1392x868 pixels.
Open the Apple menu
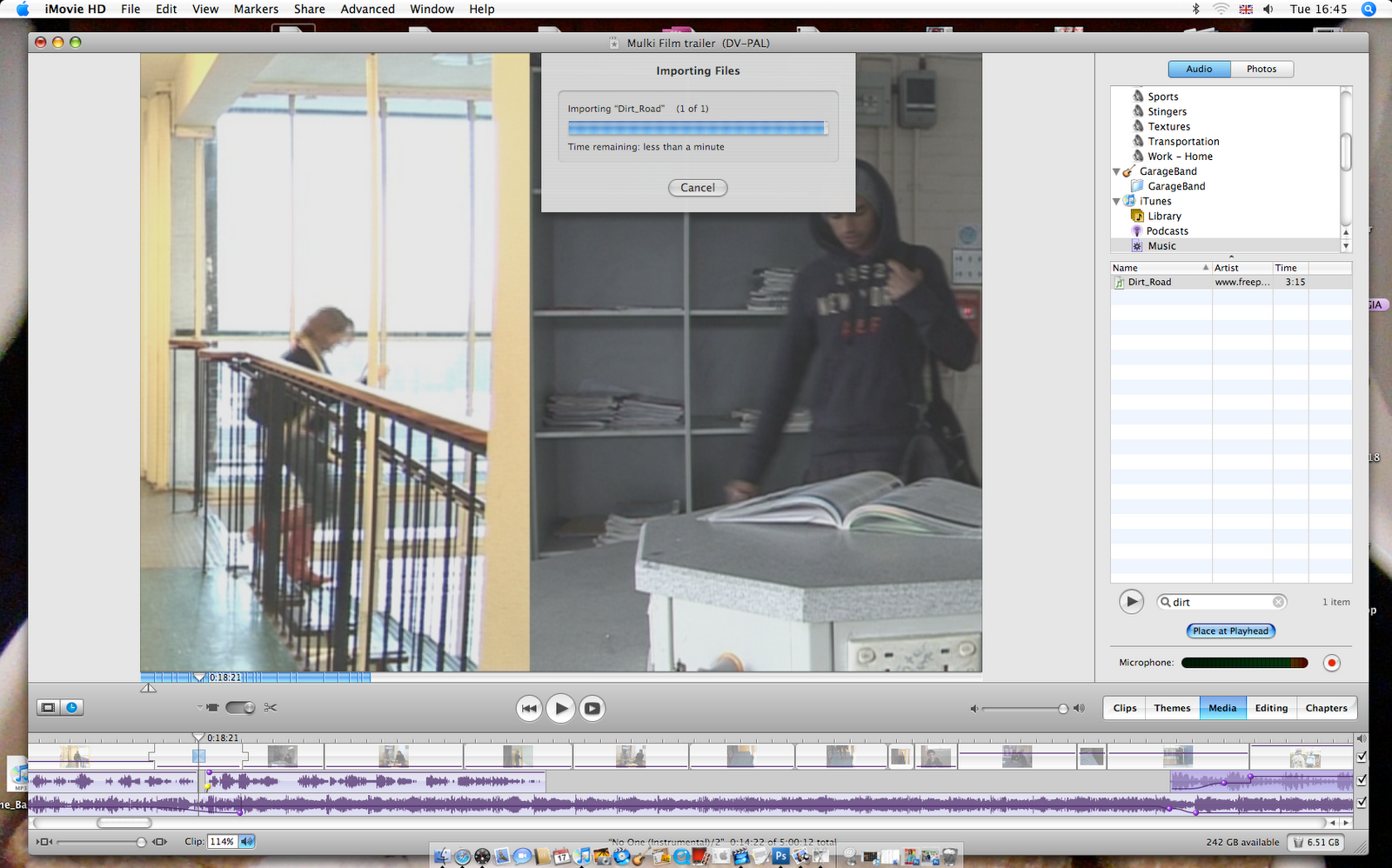(x=23, y=9)
